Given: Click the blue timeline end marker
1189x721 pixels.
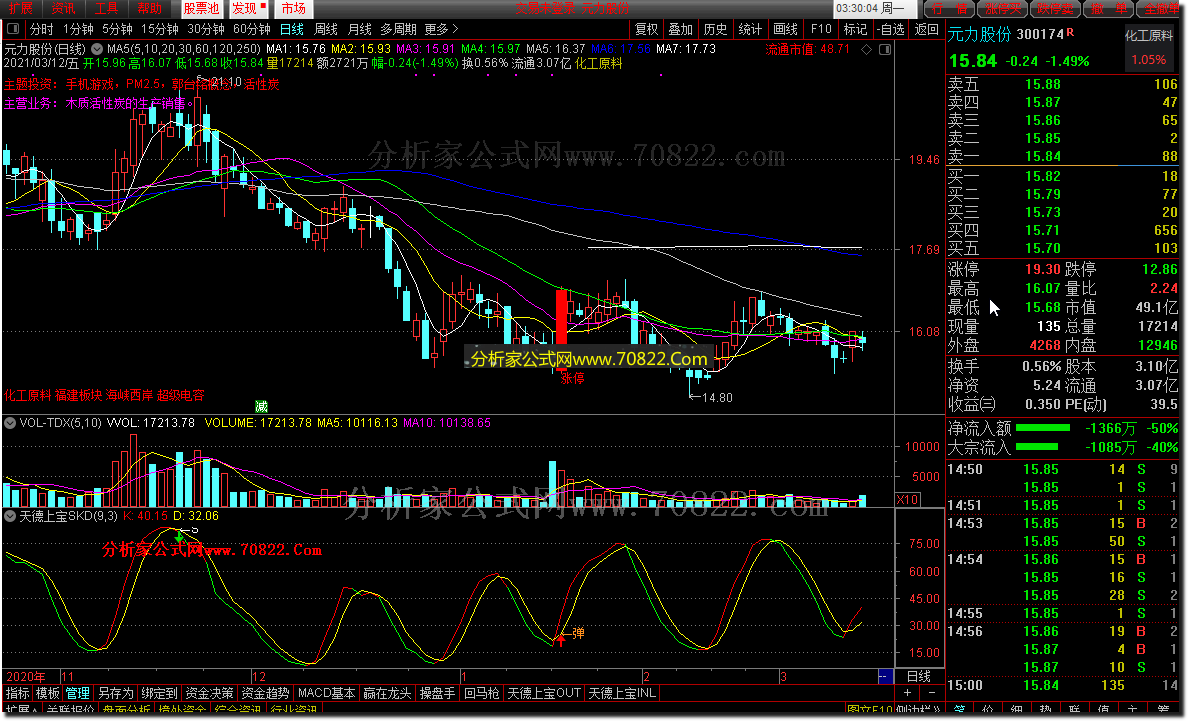Looking at the screenshot, I should point(884,676).
